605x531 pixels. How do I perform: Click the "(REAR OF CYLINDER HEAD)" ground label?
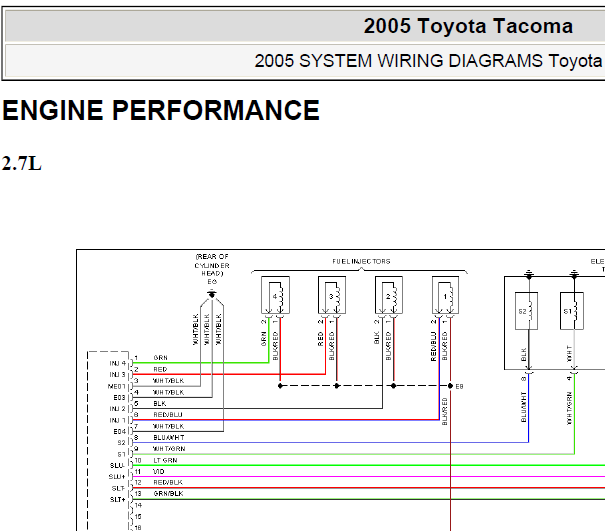212,265
